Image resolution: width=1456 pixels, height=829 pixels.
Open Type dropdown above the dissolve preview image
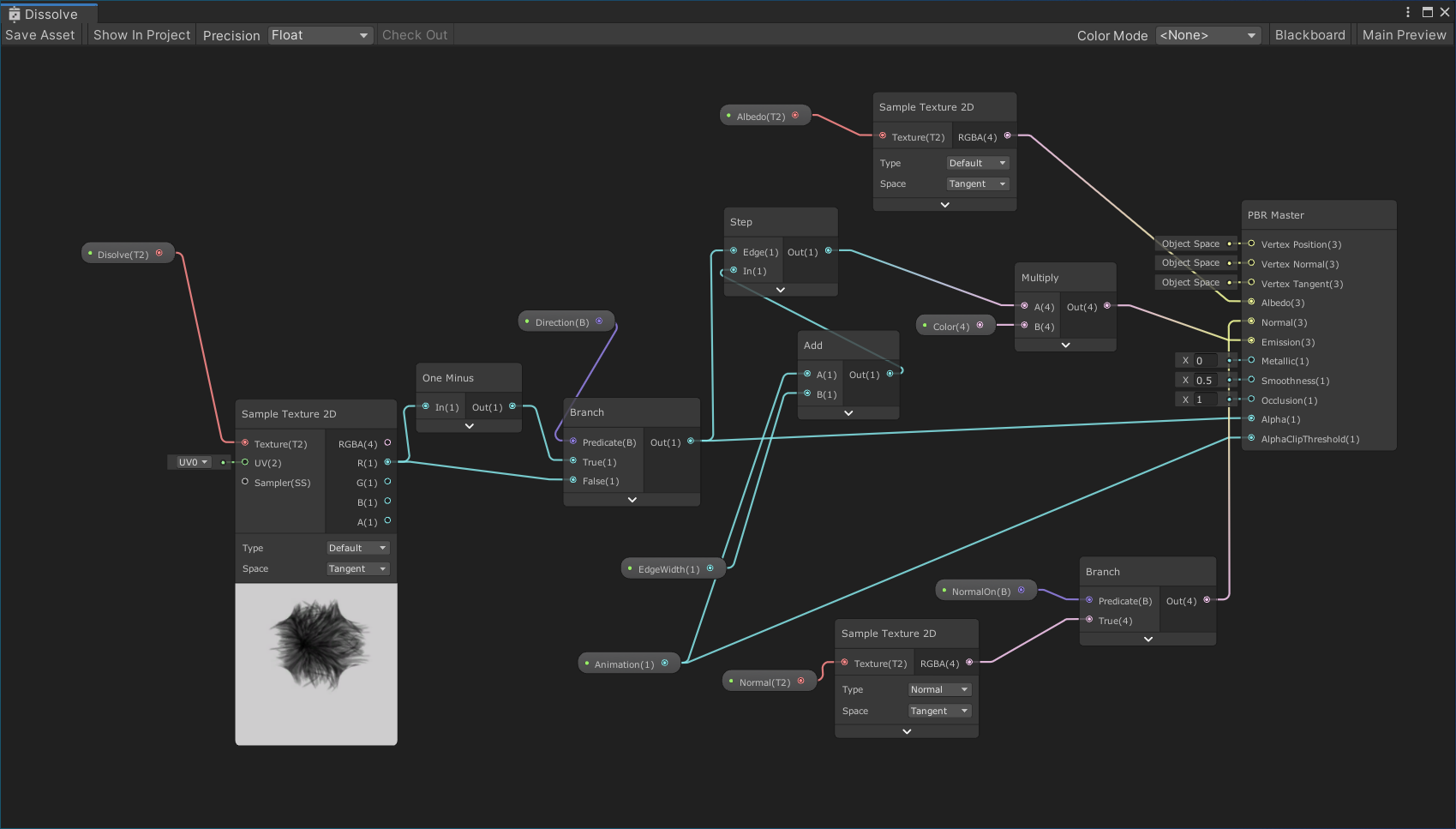coord(358,548)
